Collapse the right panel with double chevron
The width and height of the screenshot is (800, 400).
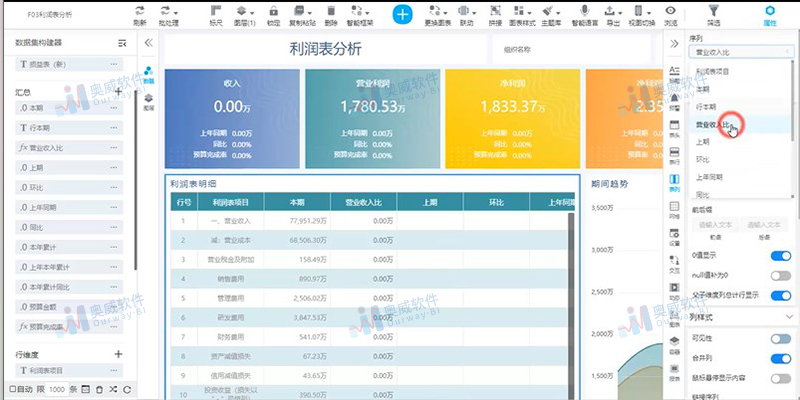click(674, 44)
